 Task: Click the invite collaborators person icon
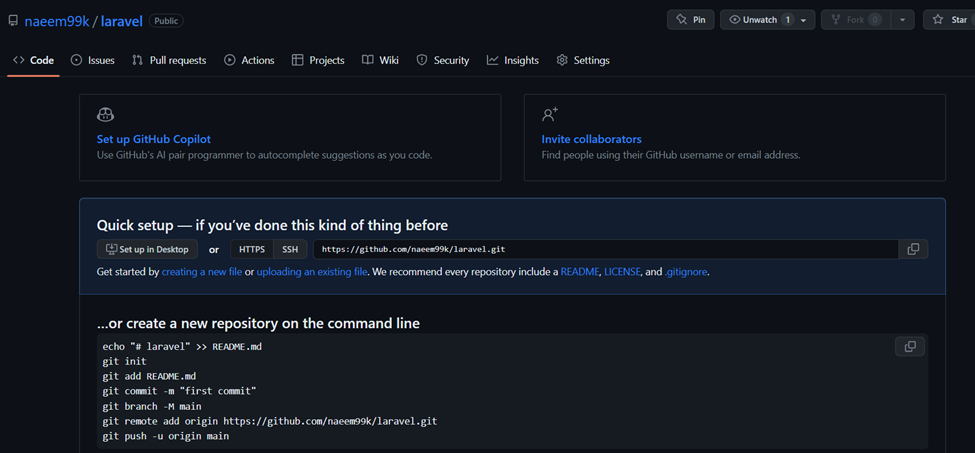coord(550,114)
